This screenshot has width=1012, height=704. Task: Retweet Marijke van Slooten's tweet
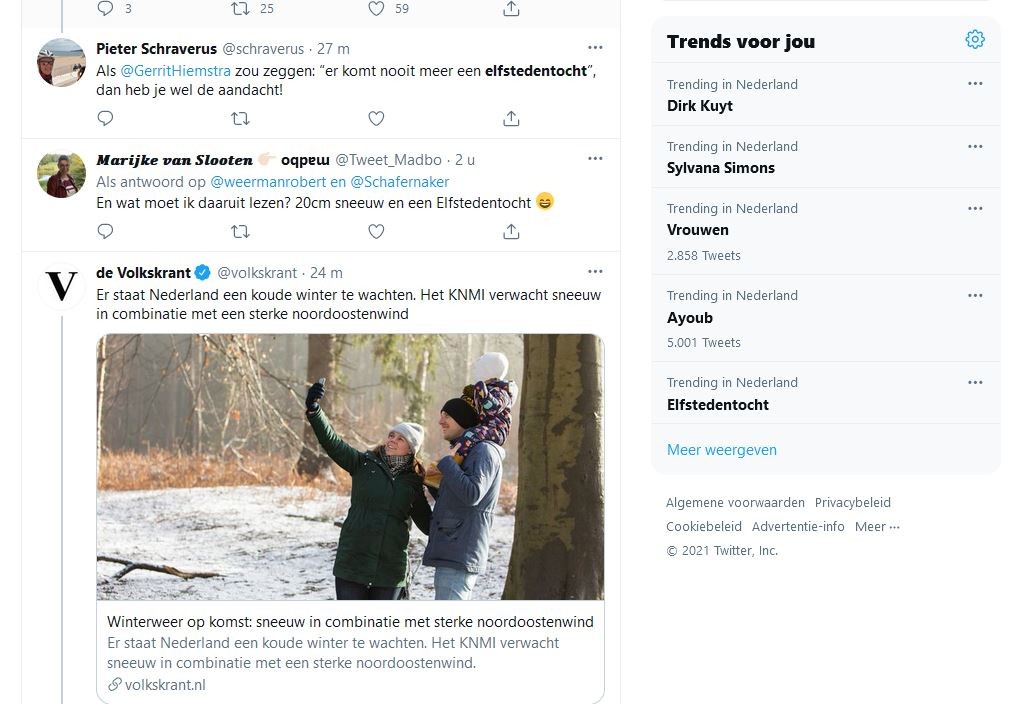pyautogui.click(x=240, y=231)
